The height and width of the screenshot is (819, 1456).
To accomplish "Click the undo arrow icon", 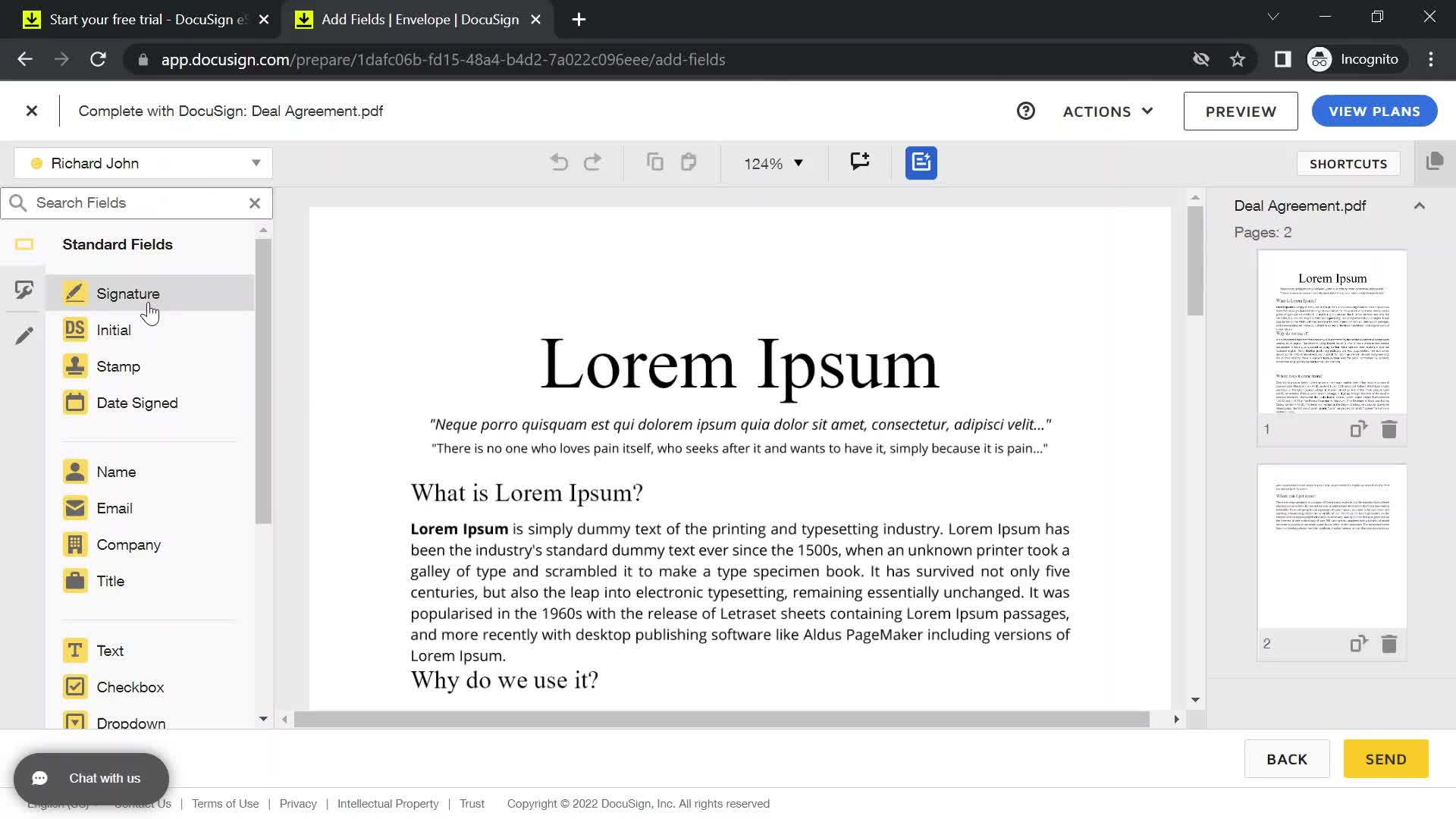I will click(x=559, y=163).
